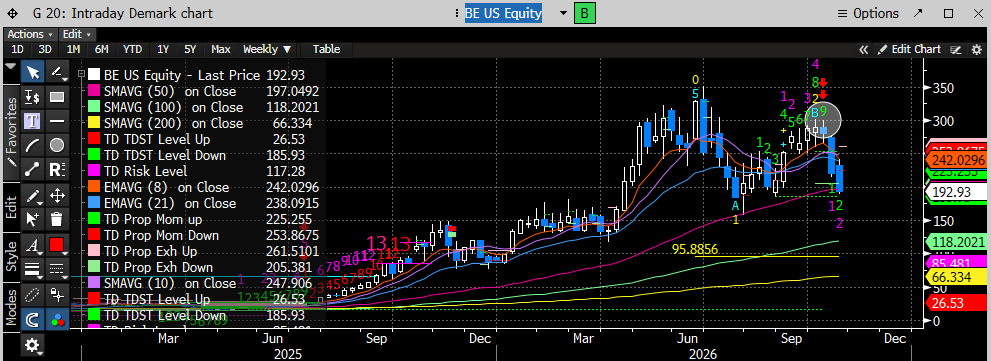Expand the security selector dropdown arrow
991x361 pixels.
[562, 13]
